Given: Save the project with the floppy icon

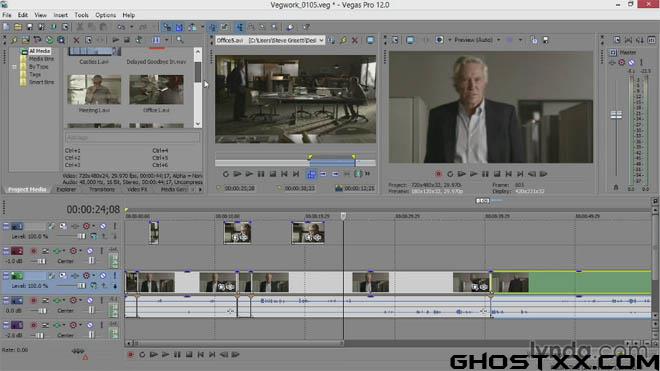Looking at the screenshot, I should click(x=29, y=27).
